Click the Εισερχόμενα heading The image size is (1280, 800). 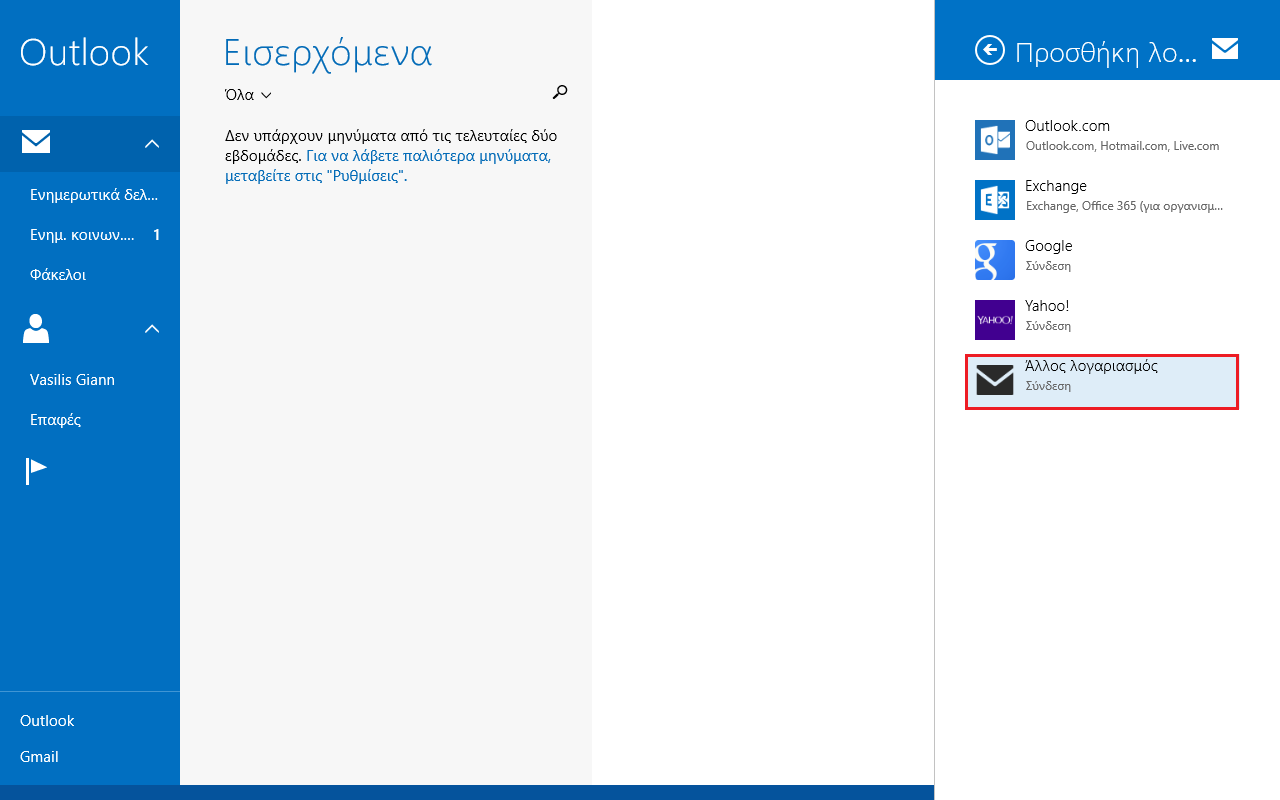(x=328, y=52)
